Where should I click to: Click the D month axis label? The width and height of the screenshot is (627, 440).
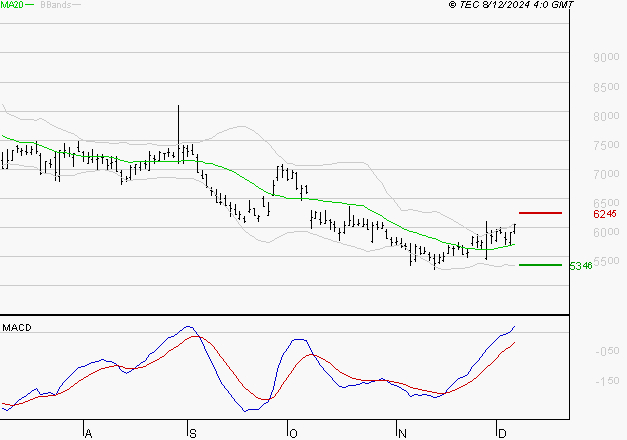(x=502, y=434)
